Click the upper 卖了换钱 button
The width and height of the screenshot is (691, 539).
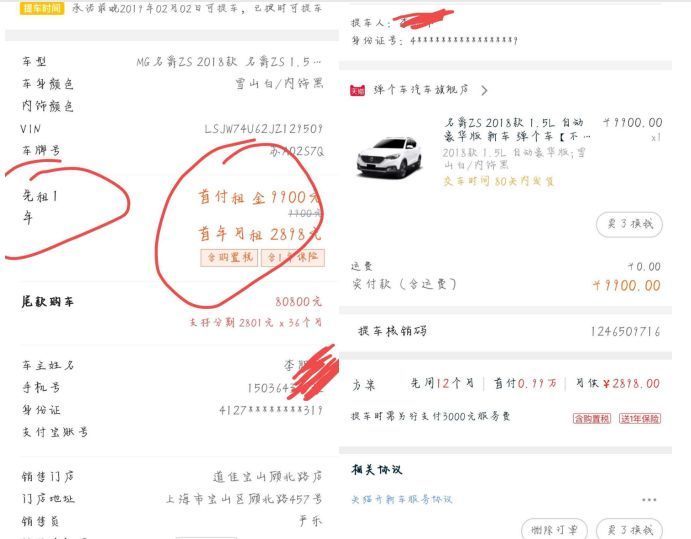(x=629, y=224)
